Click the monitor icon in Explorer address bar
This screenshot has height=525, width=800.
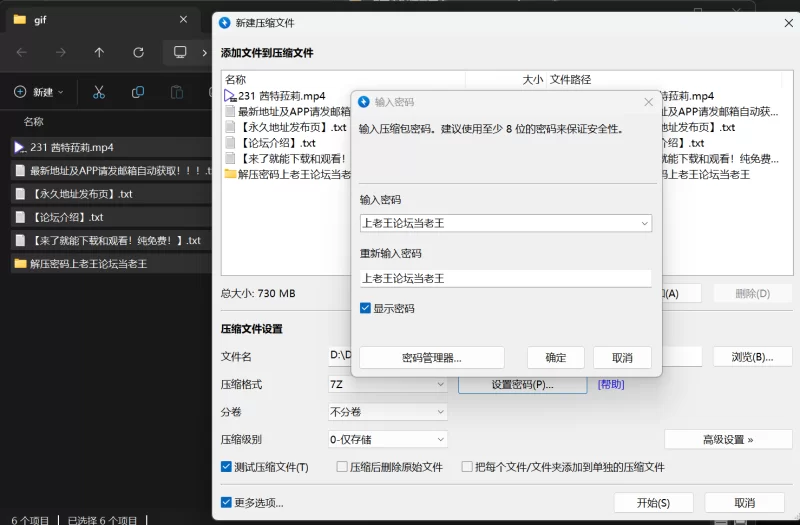tap(180, 52)
